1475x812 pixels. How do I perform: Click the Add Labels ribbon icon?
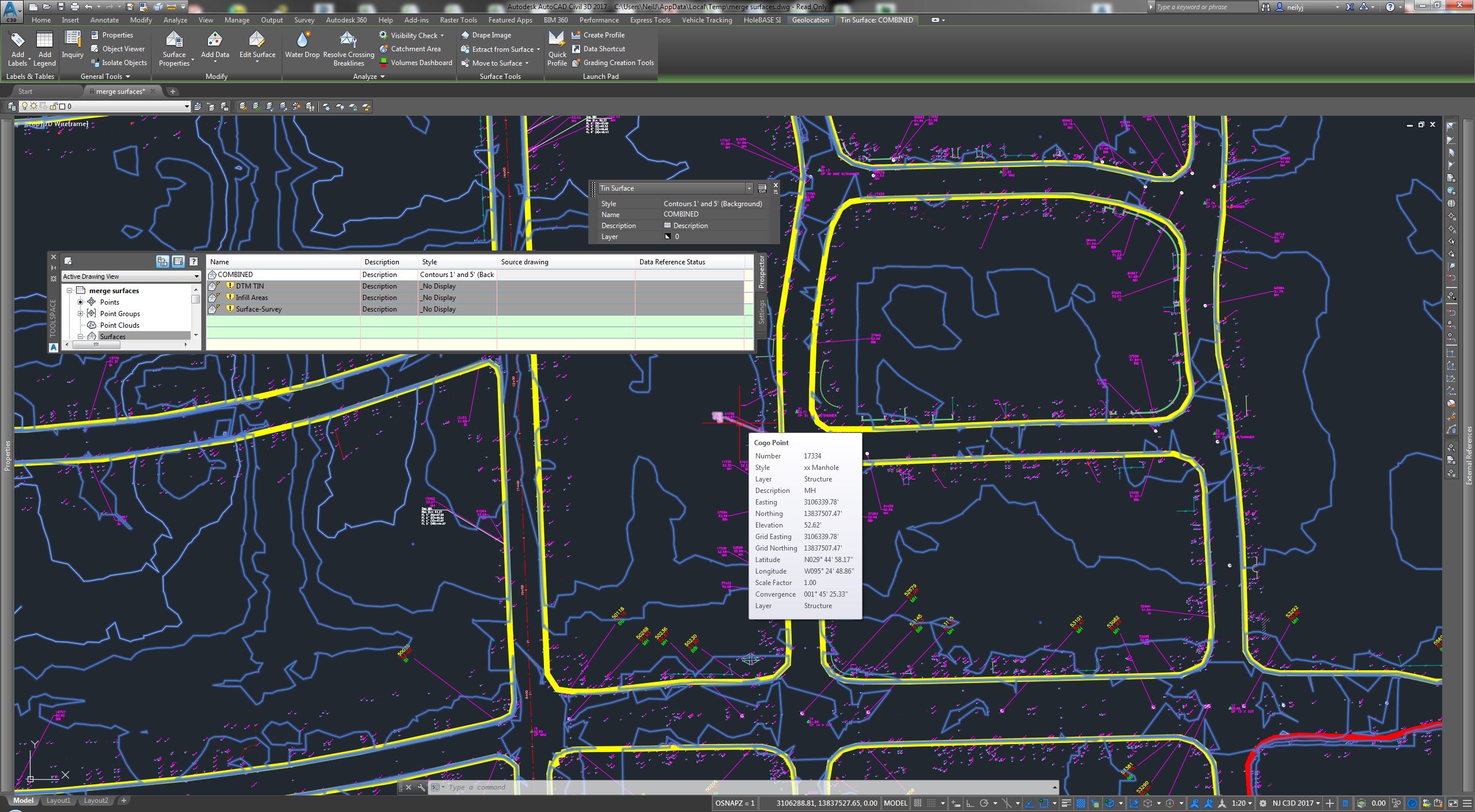pyautogui.click(x=17, y=50)
